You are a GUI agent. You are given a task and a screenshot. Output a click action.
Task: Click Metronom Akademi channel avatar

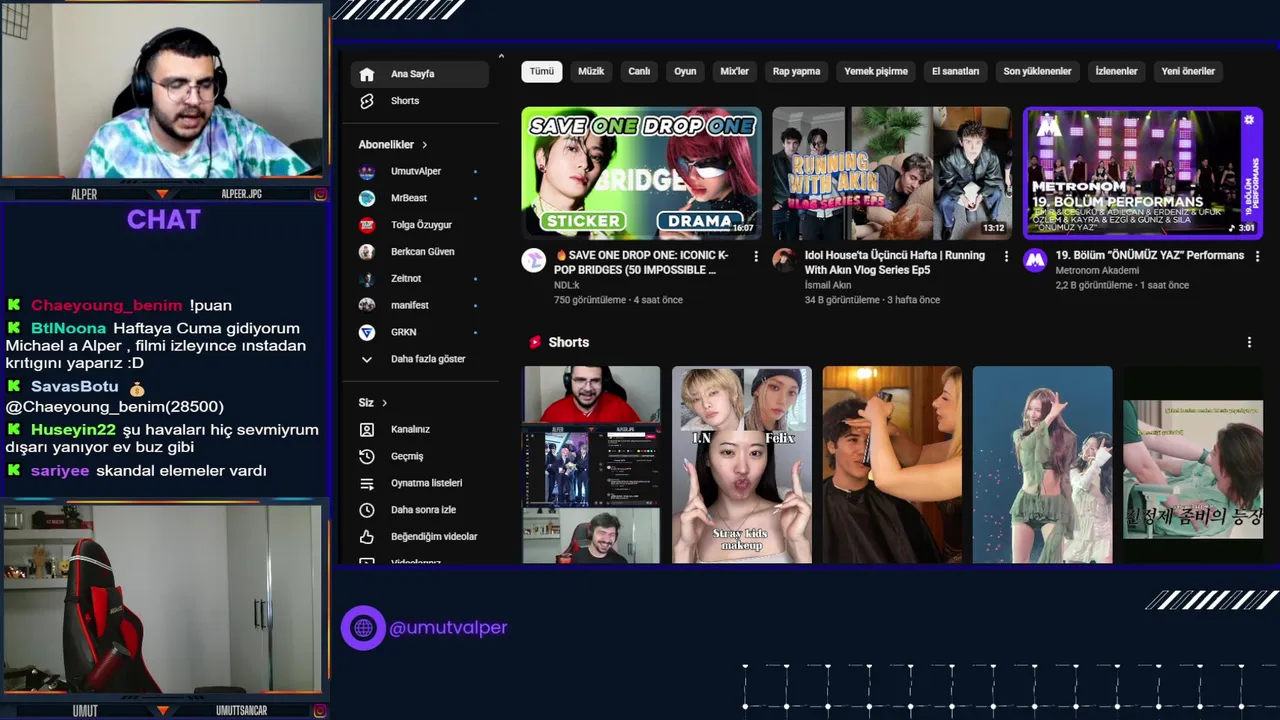[1035, 261]
